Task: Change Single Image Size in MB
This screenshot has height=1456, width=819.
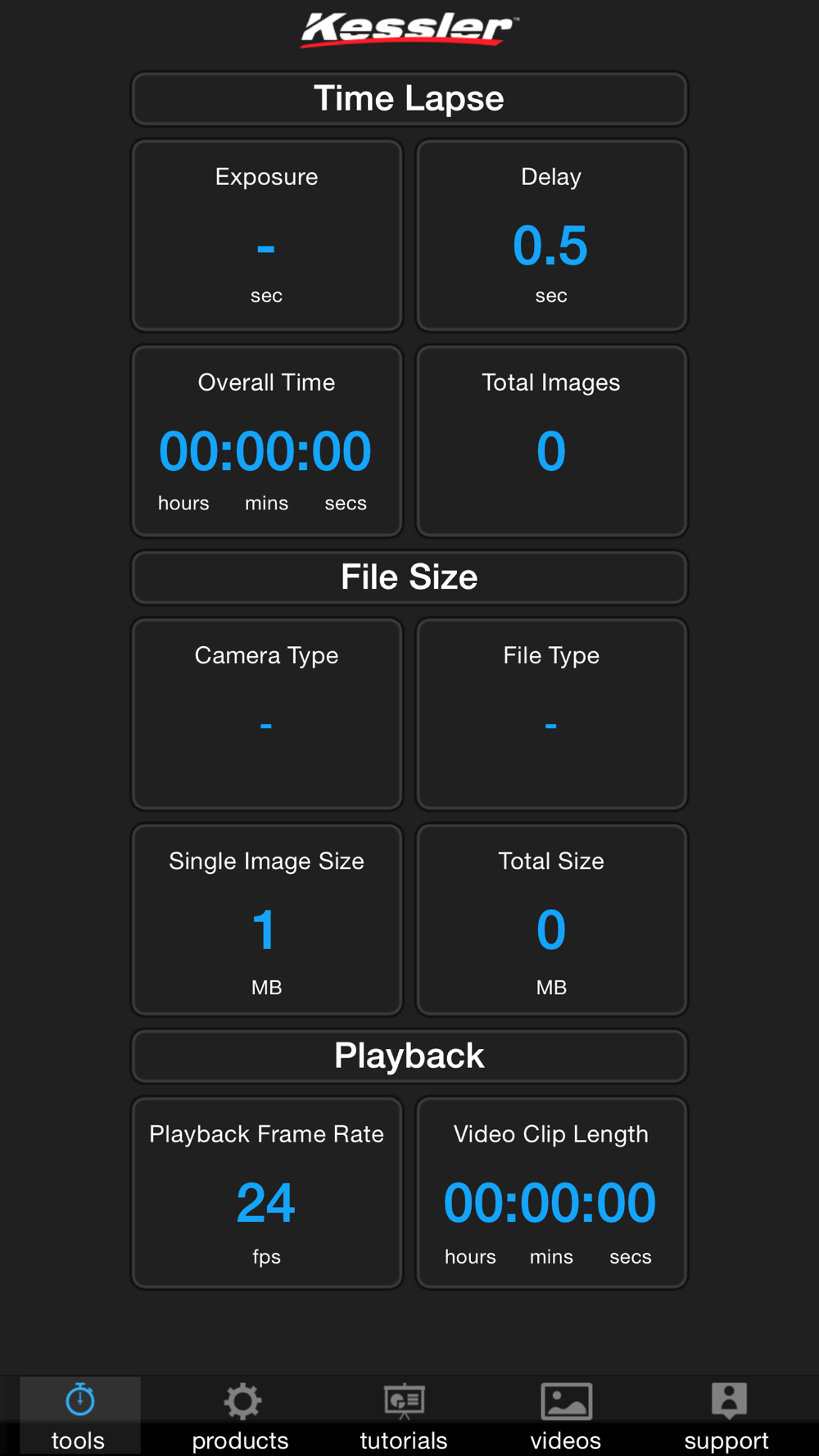Action: (267, 920)
